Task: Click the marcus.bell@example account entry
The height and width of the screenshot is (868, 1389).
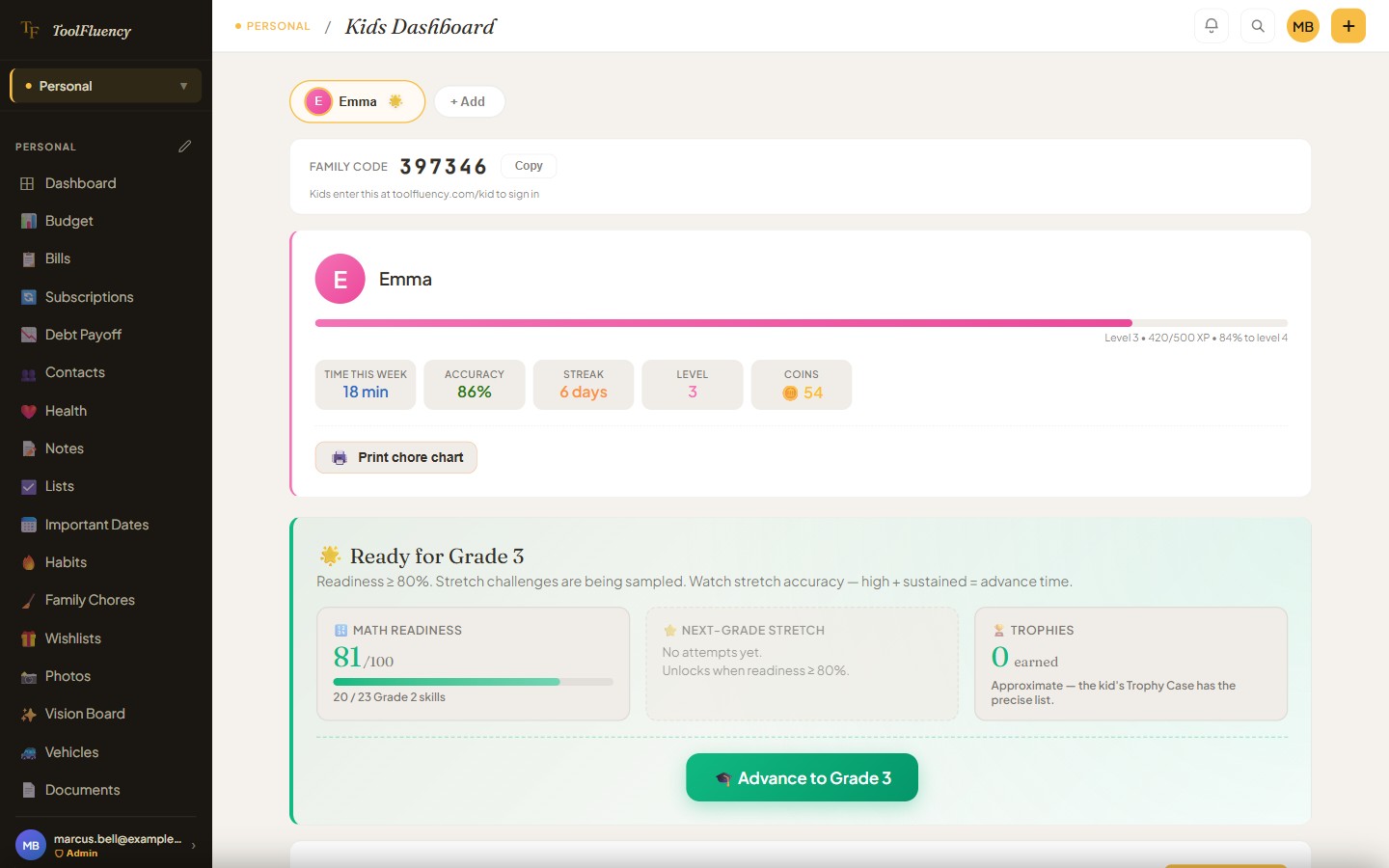Action: (x=106, y=845)
